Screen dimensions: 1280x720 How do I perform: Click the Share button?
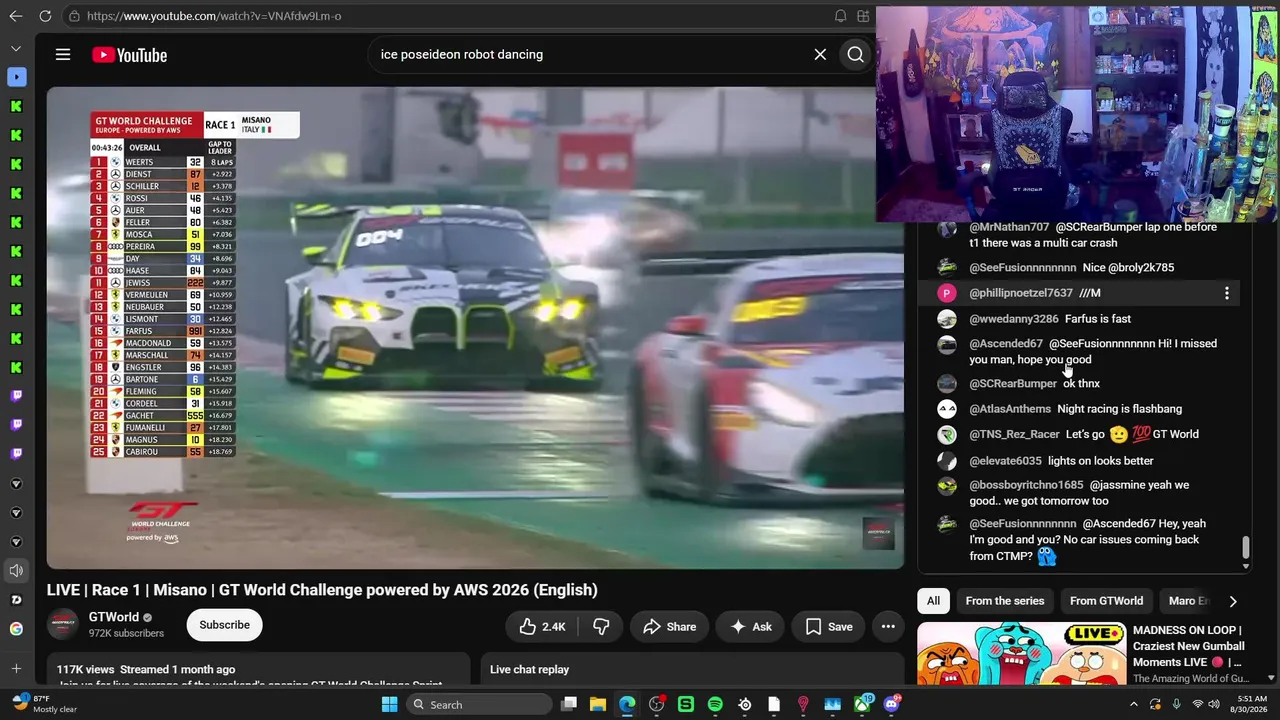coord(669,627)
